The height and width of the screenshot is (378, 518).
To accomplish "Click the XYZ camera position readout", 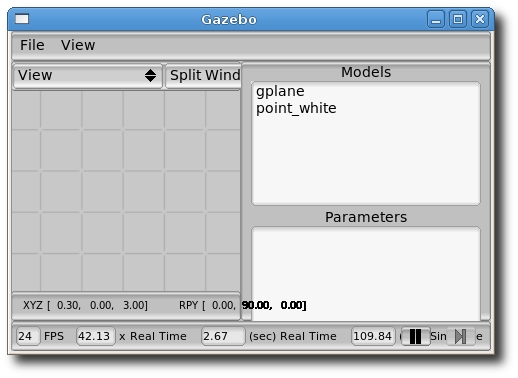I will click(85, 305).
